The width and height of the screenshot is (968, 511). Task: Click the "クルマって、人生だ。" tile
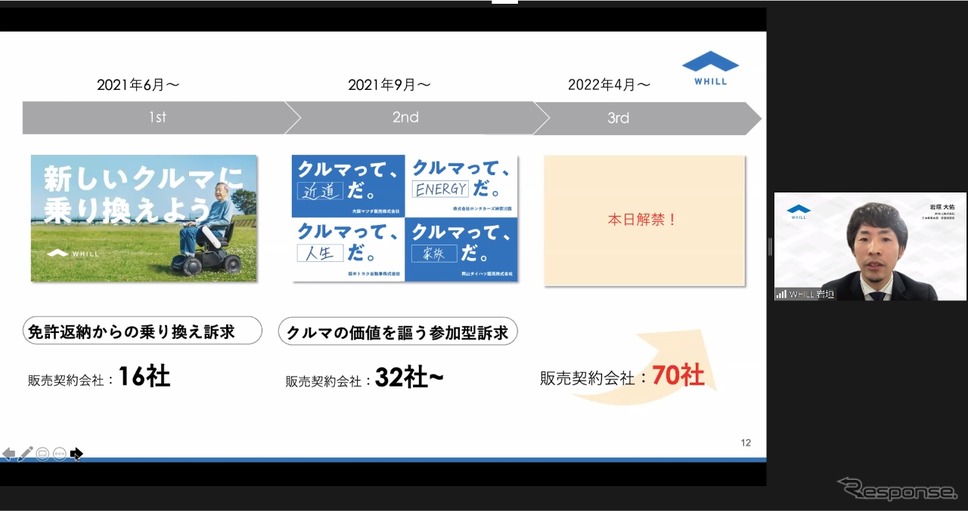coord(348,249)
